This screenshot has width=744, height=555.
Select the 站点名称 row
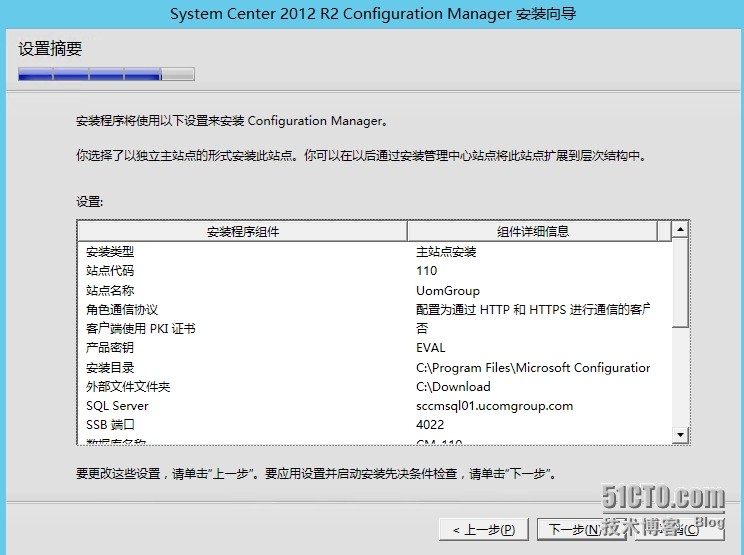(375, 290)
